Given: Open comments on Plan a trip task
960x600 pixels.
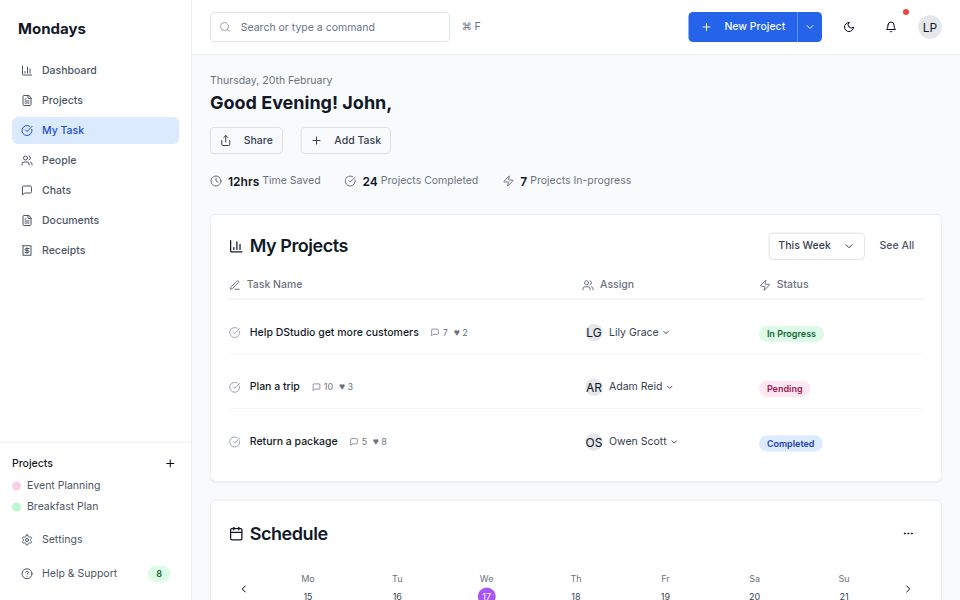Looking at the screenshot, I should coord(318,386).
